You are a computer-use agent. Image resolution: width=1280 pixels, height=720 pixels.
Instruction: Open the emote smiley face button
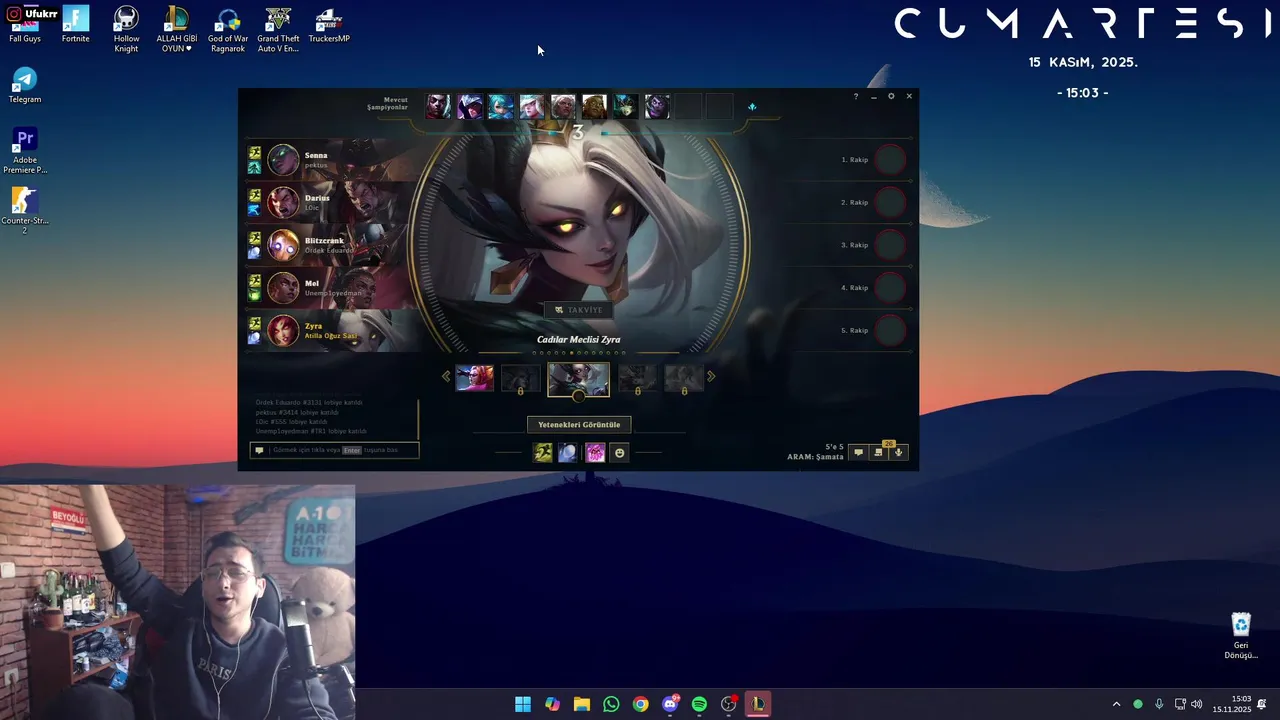619,453
